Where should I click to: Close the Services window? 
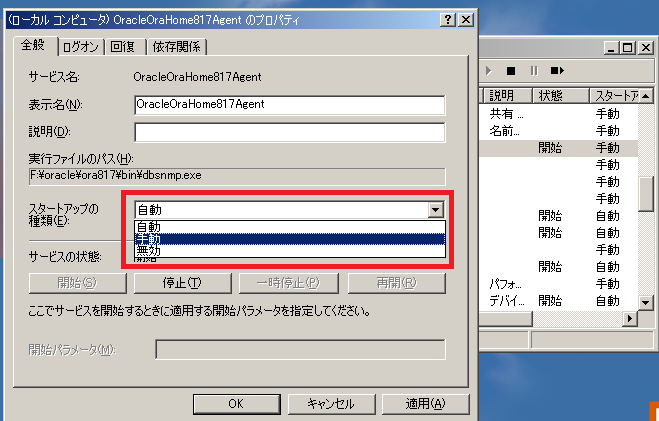646,47
